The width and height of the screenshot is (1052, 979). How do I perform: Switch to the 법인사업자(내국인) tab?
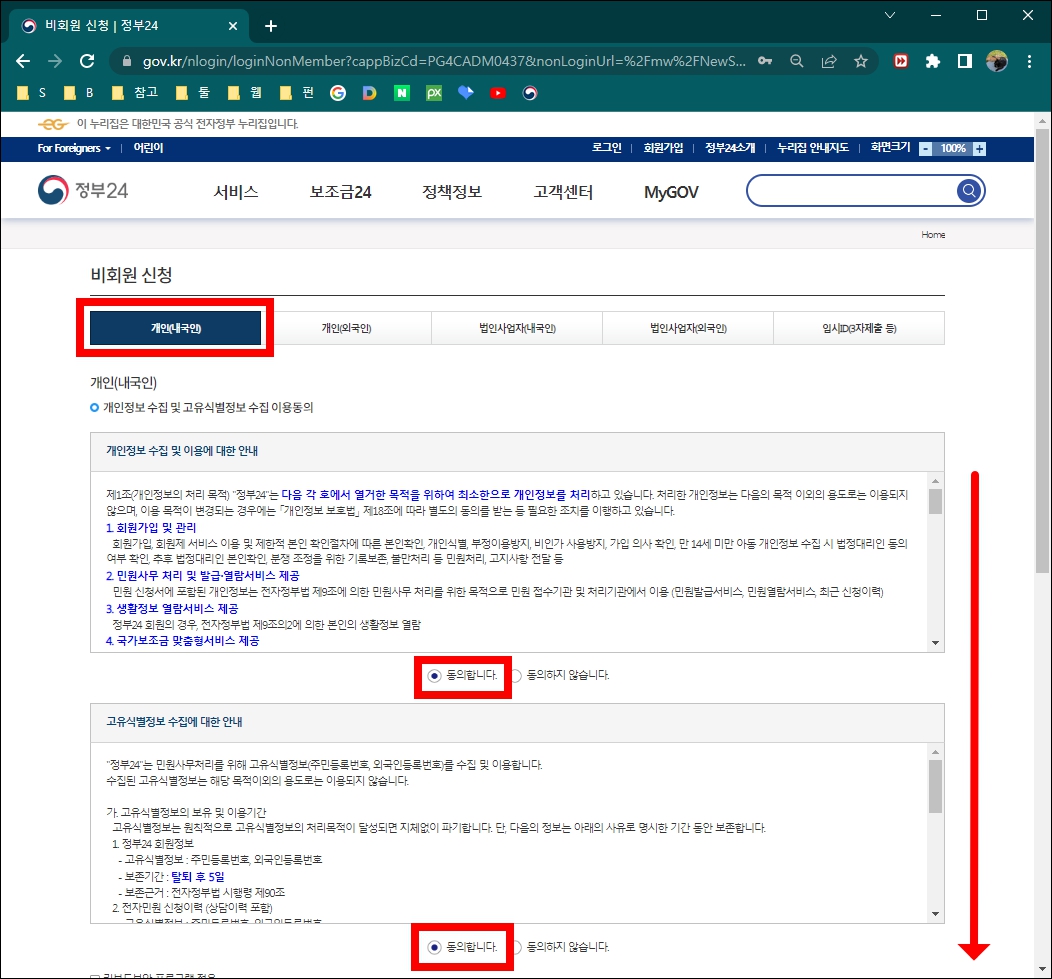tap(515, 327)
